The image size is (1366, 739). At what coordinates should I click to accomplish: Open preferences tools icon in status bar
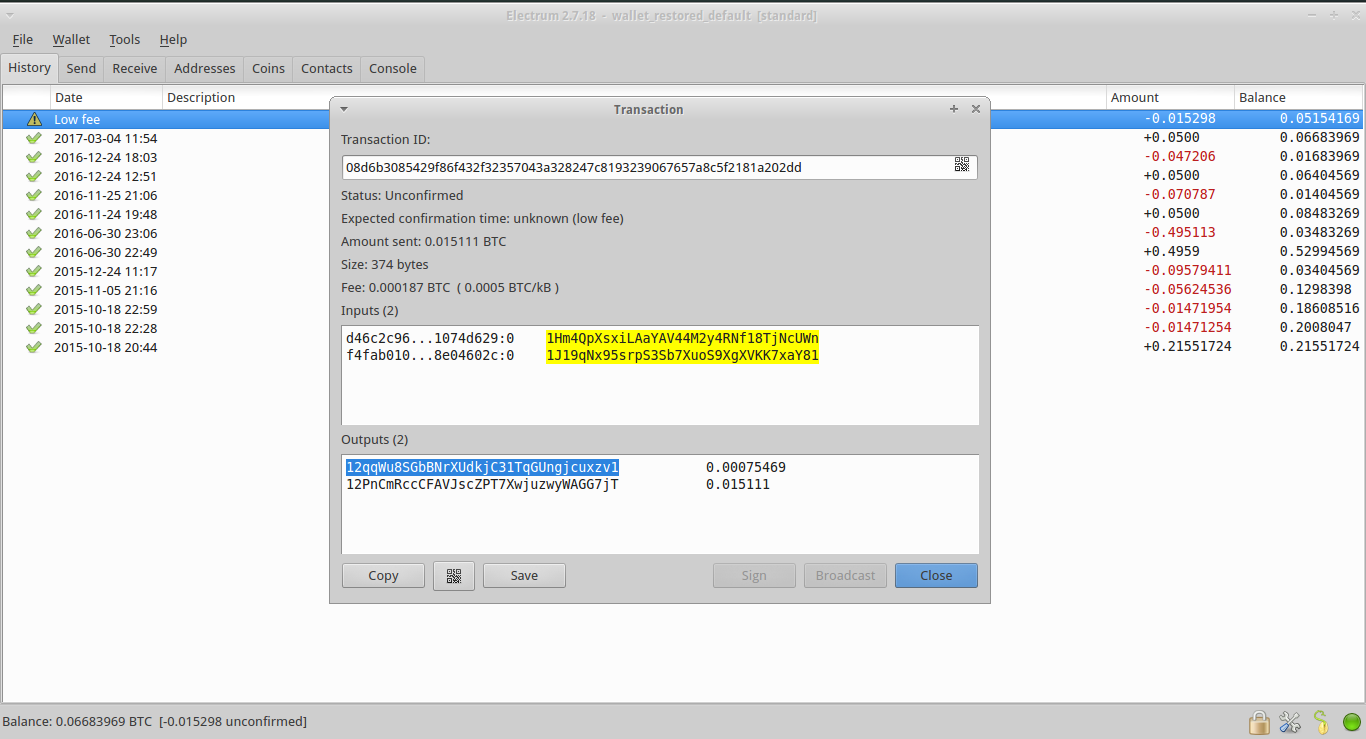click(1289, 721)
